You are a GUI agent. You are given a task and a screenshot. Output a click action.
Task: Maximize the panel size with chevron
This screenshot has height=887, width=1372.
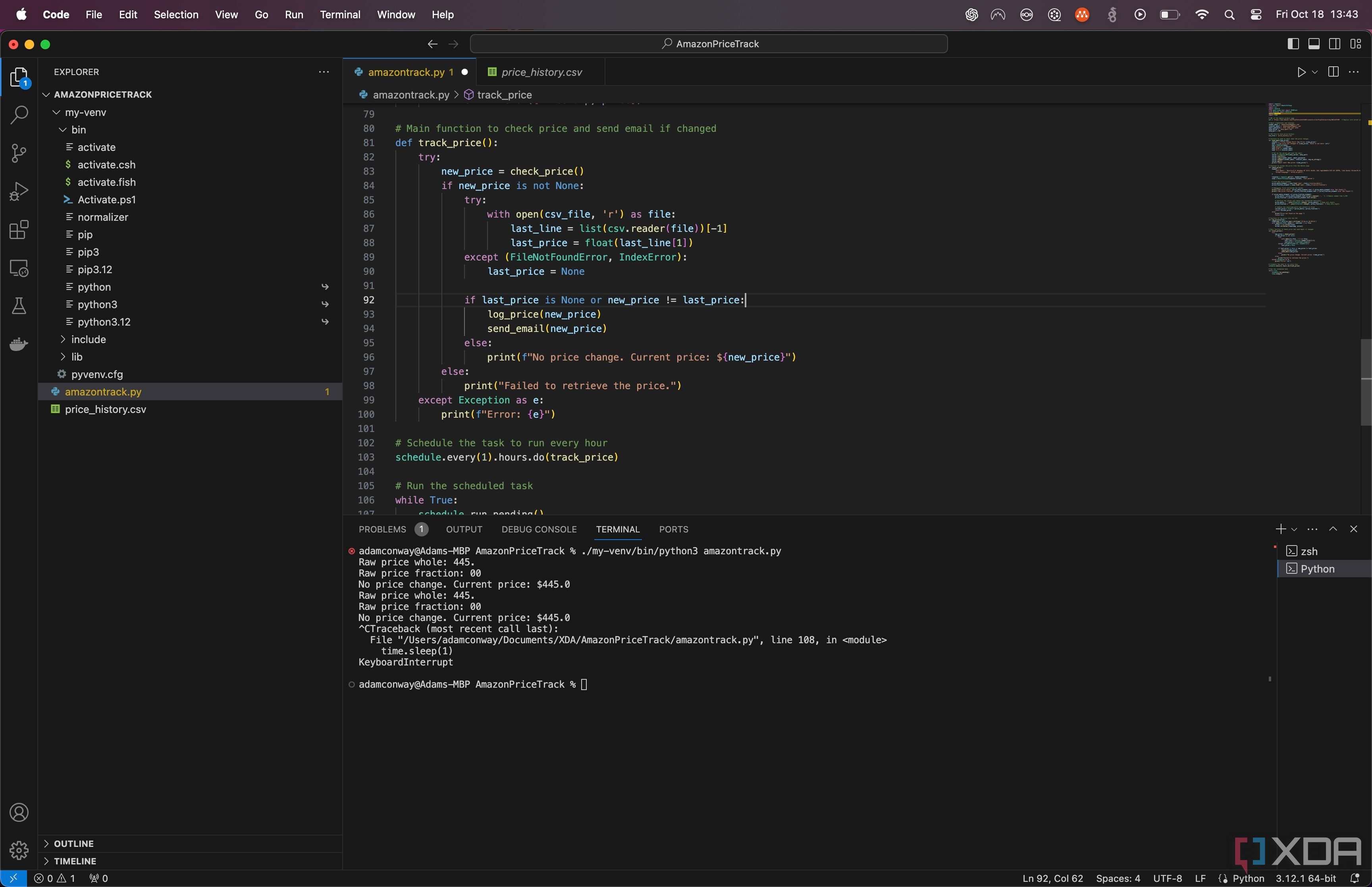pyautogui.click(x=1333, y=529)
